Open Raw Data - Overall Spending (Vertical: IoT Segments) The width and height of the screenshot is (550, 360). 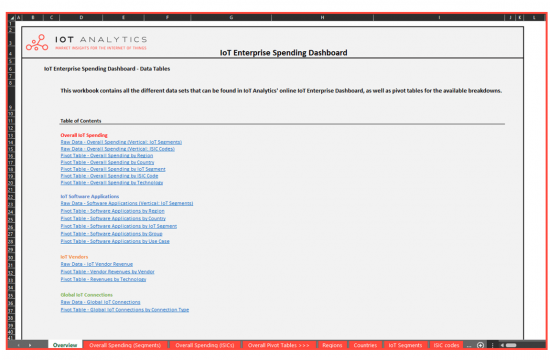[121, 142]
